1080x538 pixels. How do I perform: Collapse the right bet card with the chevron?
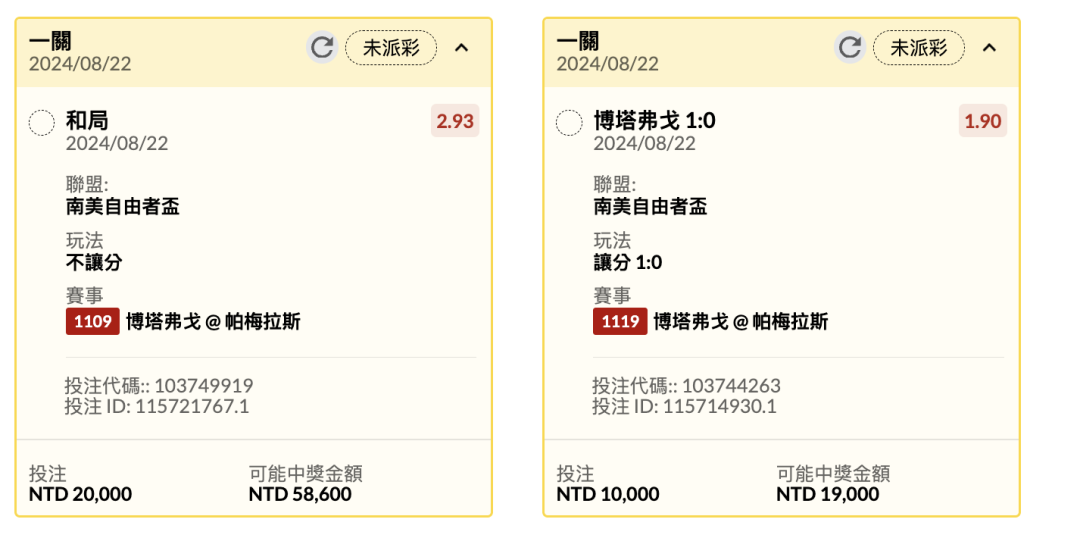click(x=989, y=48)
